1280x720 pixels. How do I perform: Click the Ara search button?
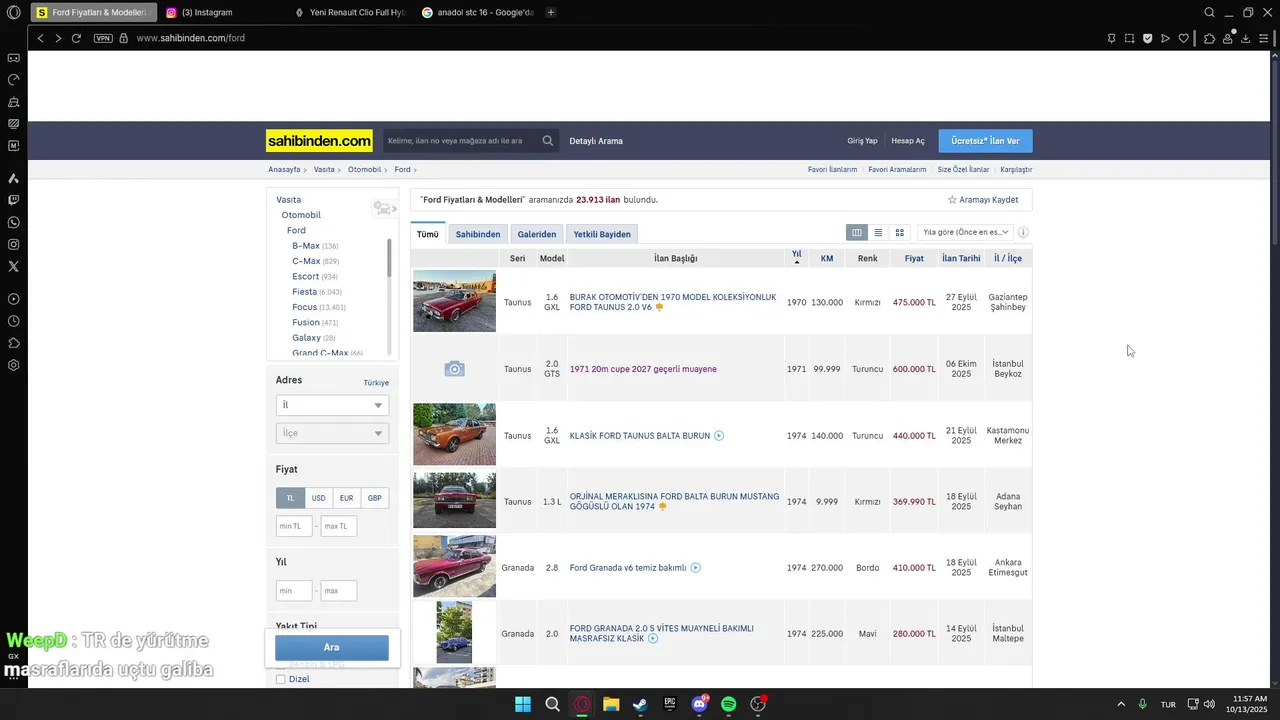coord(332,647)
